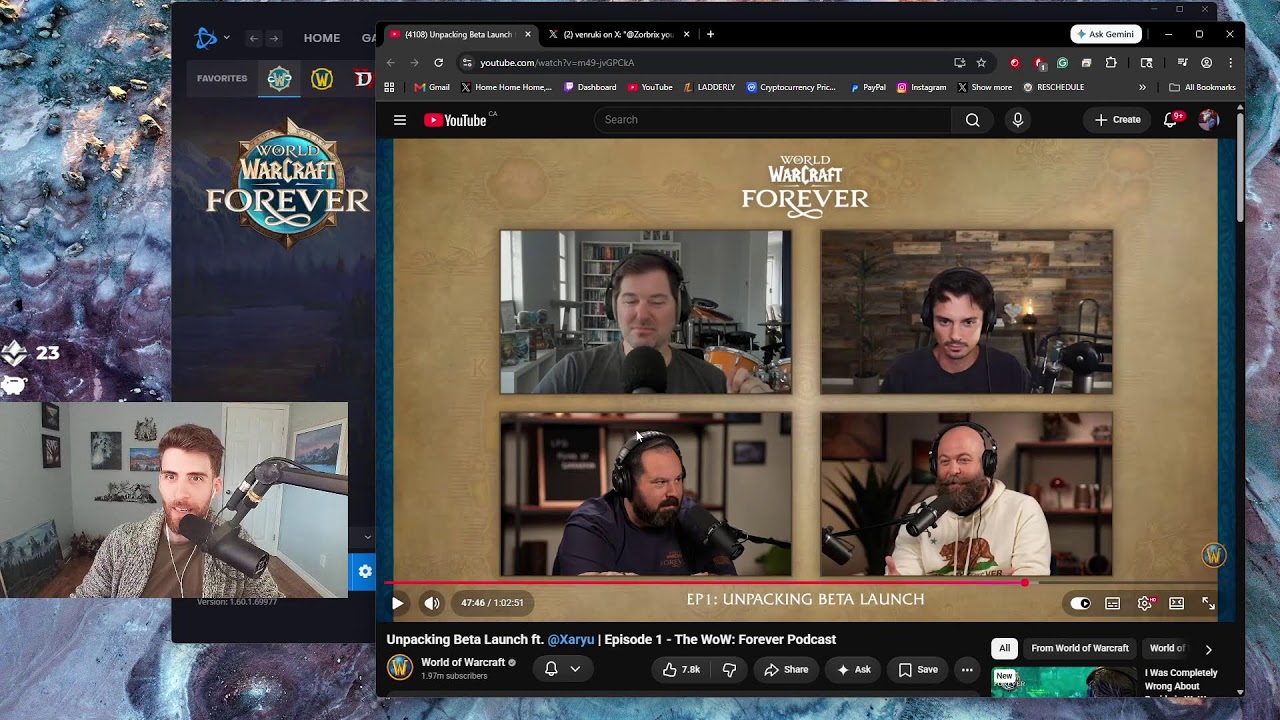Bookmark this page with the star
This screenshot has height=720, width=1280.
click(x=981, y=62)
